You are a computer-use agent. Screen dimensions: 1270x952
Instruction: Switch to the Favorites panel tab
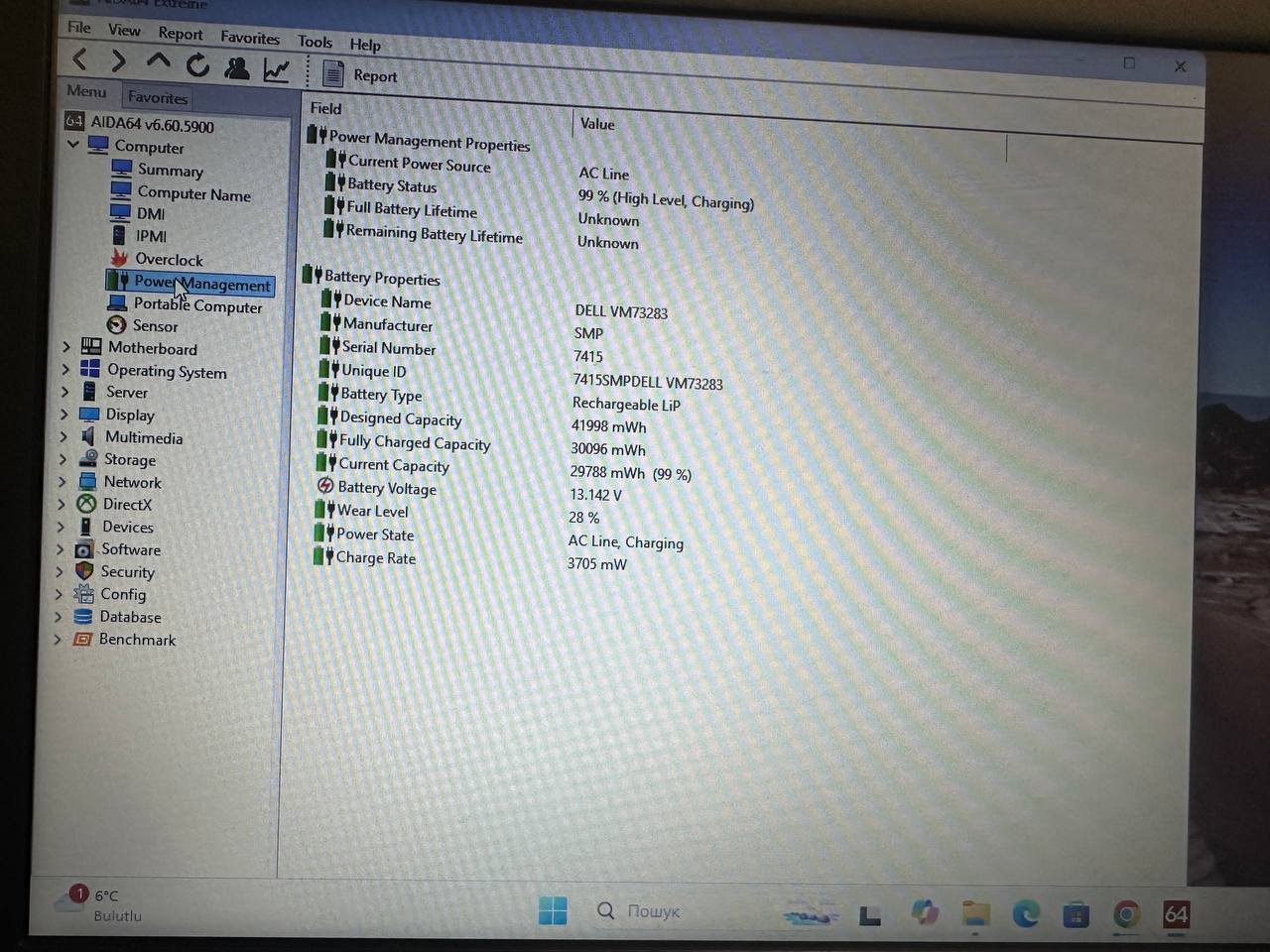point(157,97)
